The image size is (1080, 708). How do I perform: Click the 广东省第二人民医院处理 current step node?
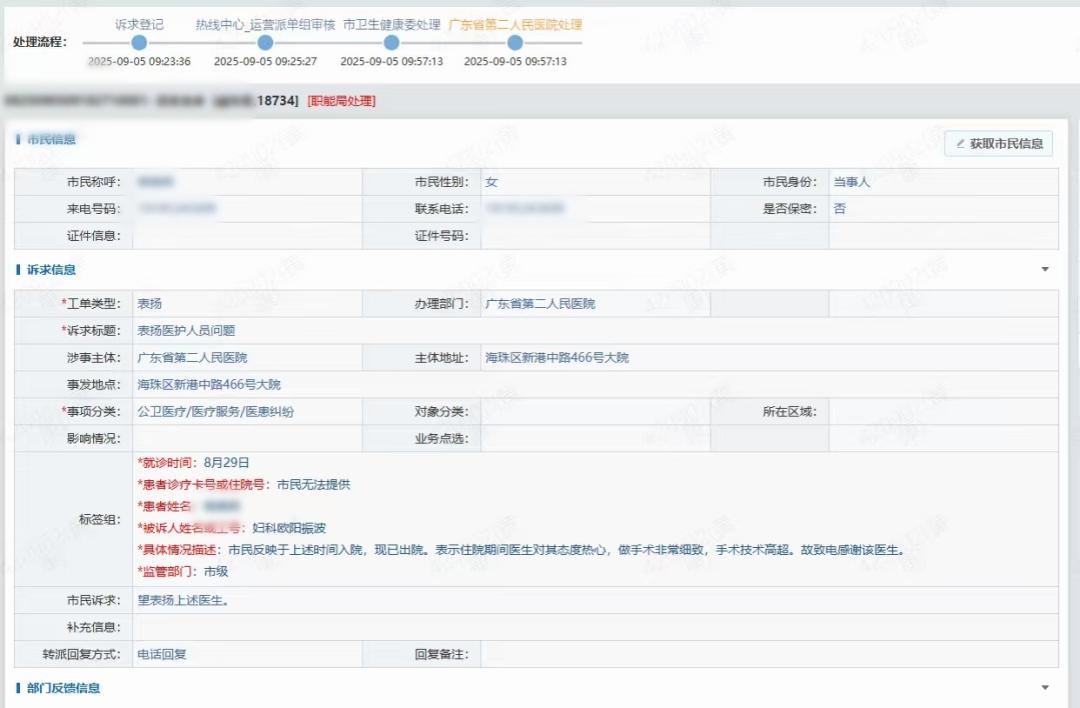(x=515, y=43)
